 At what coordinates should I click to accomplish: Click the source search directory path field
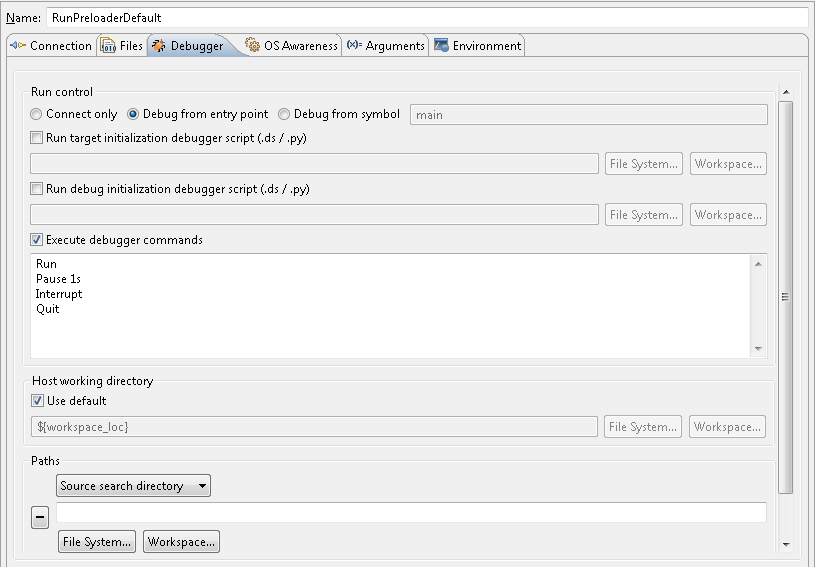[x=411, y=512]
